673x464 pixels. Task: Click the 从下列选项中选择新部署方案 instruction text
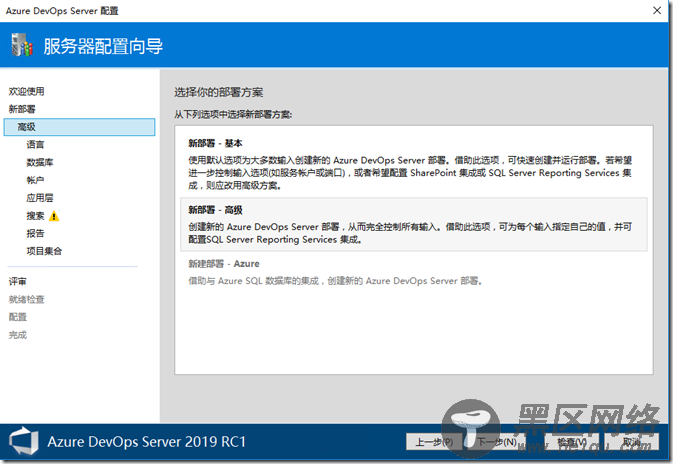(233, 115)
